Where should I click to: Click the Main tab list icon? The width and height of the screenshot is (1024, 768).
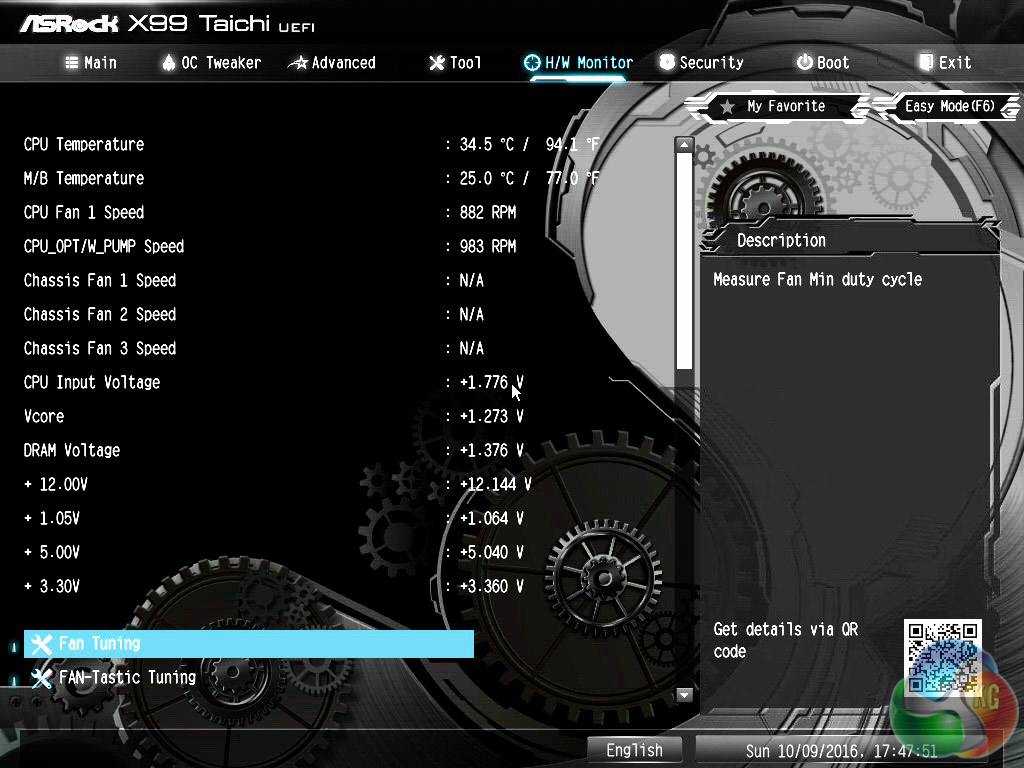72,63
